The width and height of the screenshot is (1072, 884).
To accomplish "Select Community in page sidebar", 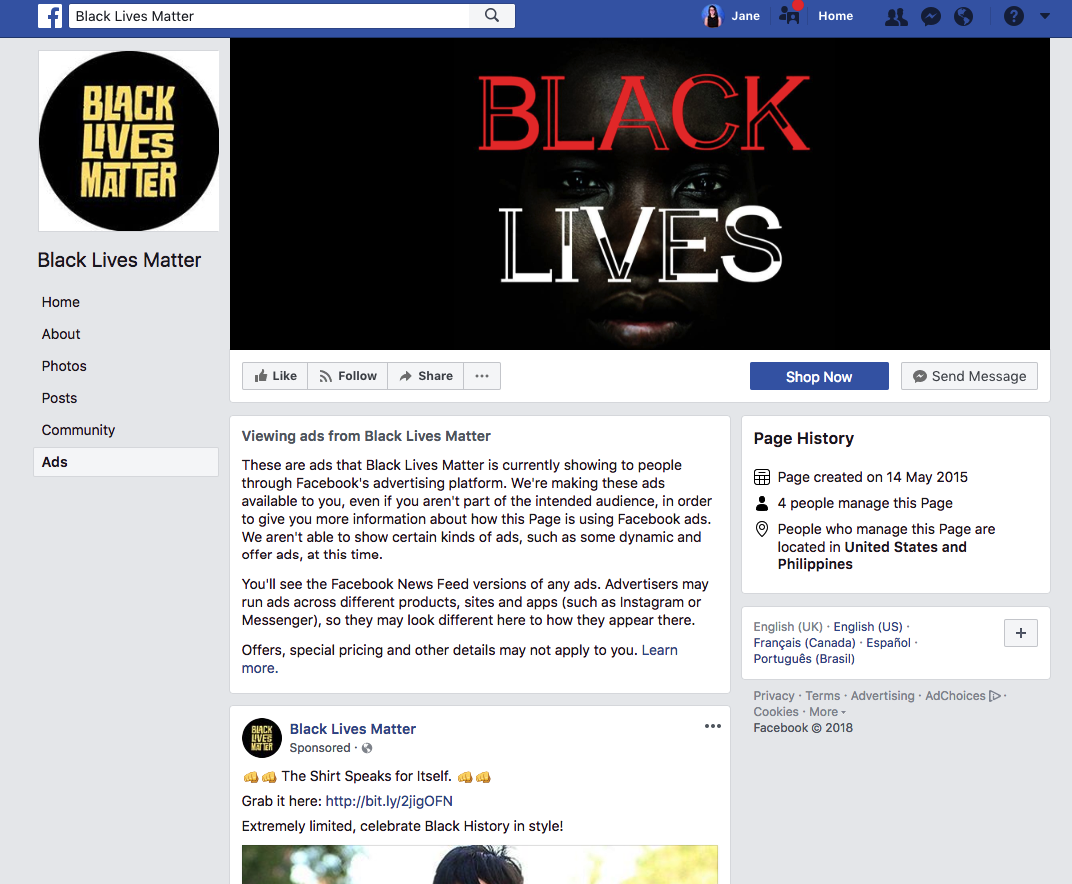I will (x=78, y=430).
